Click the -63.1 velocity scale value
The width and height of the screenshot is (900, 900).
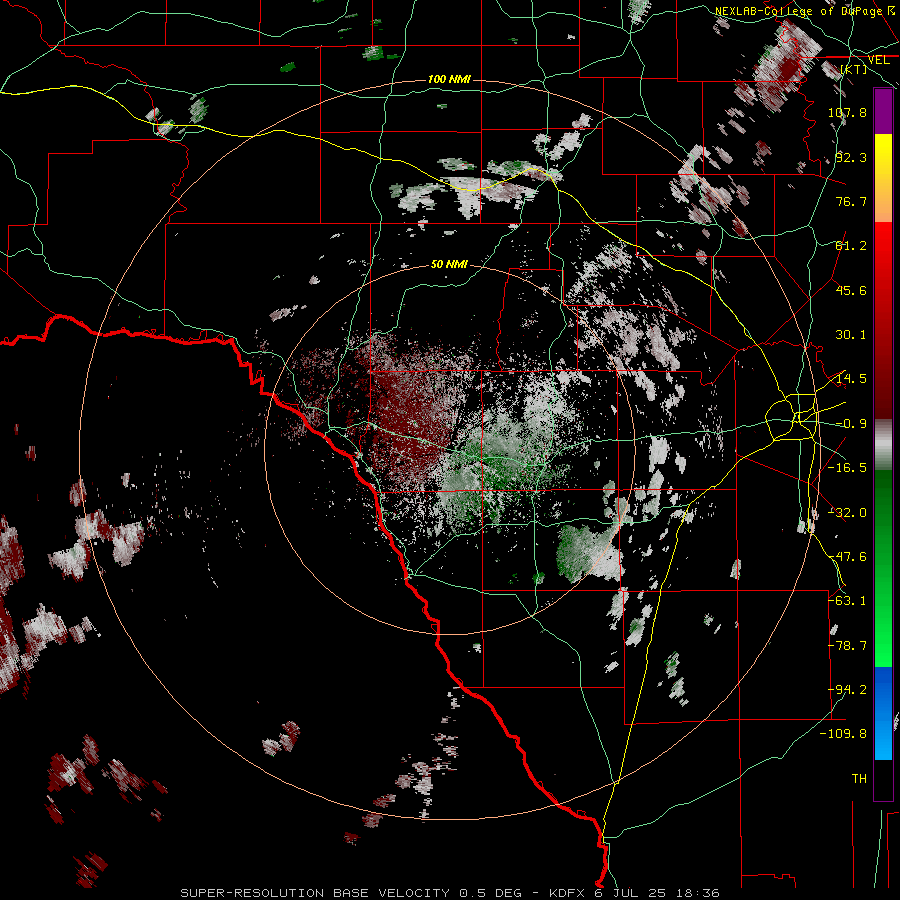847,601
